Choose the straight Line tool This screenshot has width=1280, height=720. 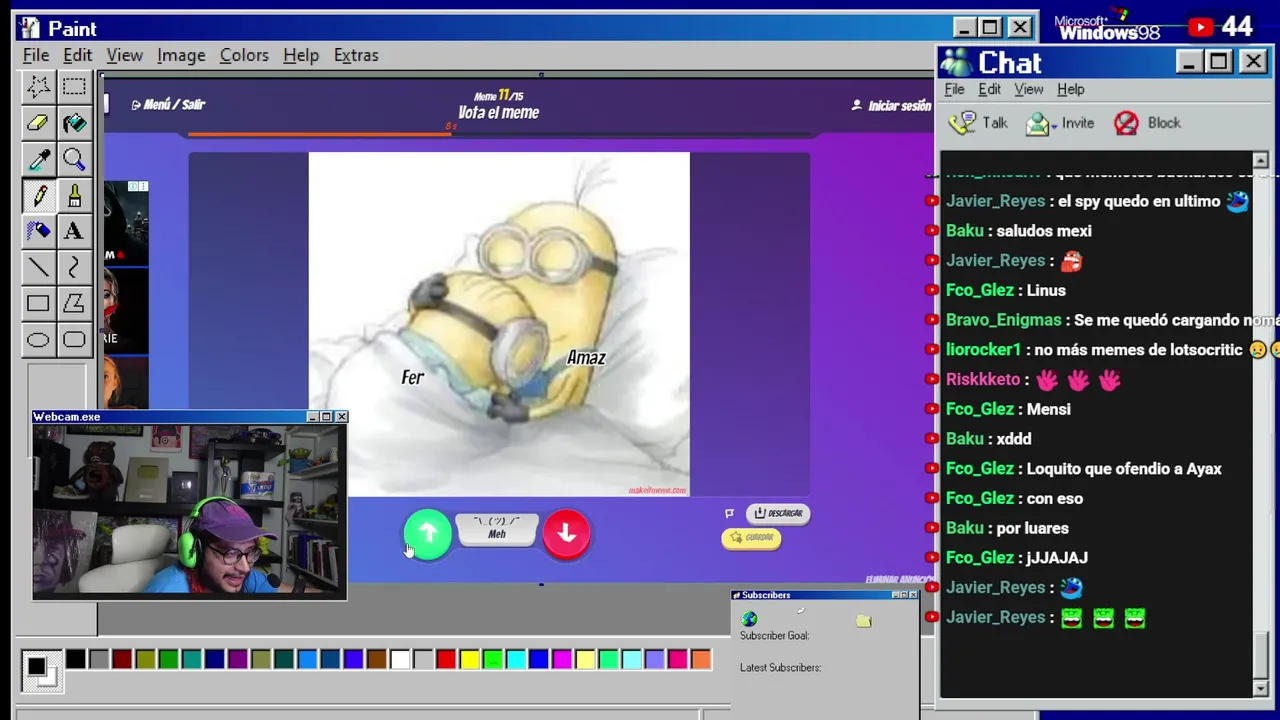[38, 267]
